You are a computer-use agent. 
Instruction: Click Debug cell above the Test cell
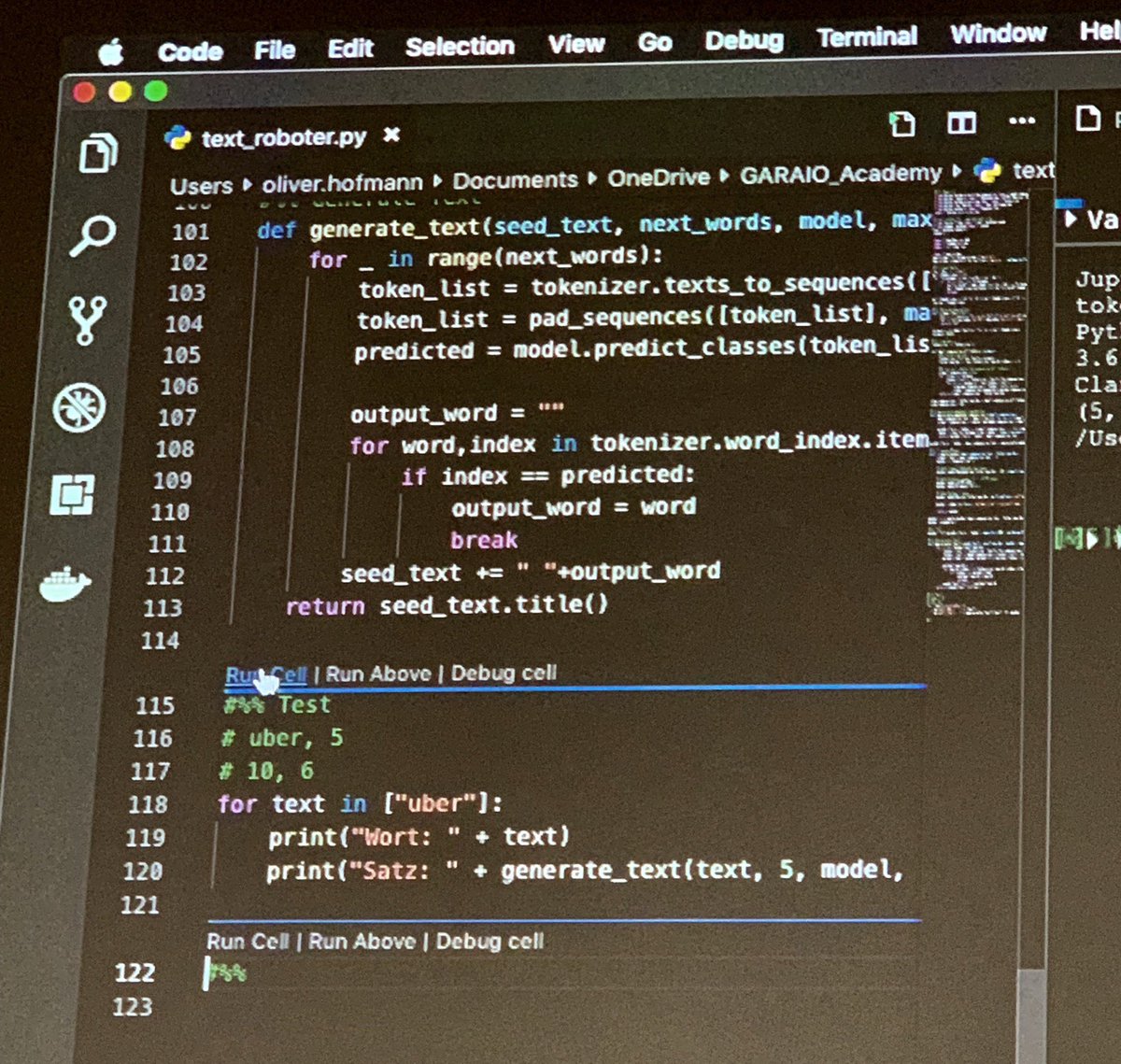(504, 673)
